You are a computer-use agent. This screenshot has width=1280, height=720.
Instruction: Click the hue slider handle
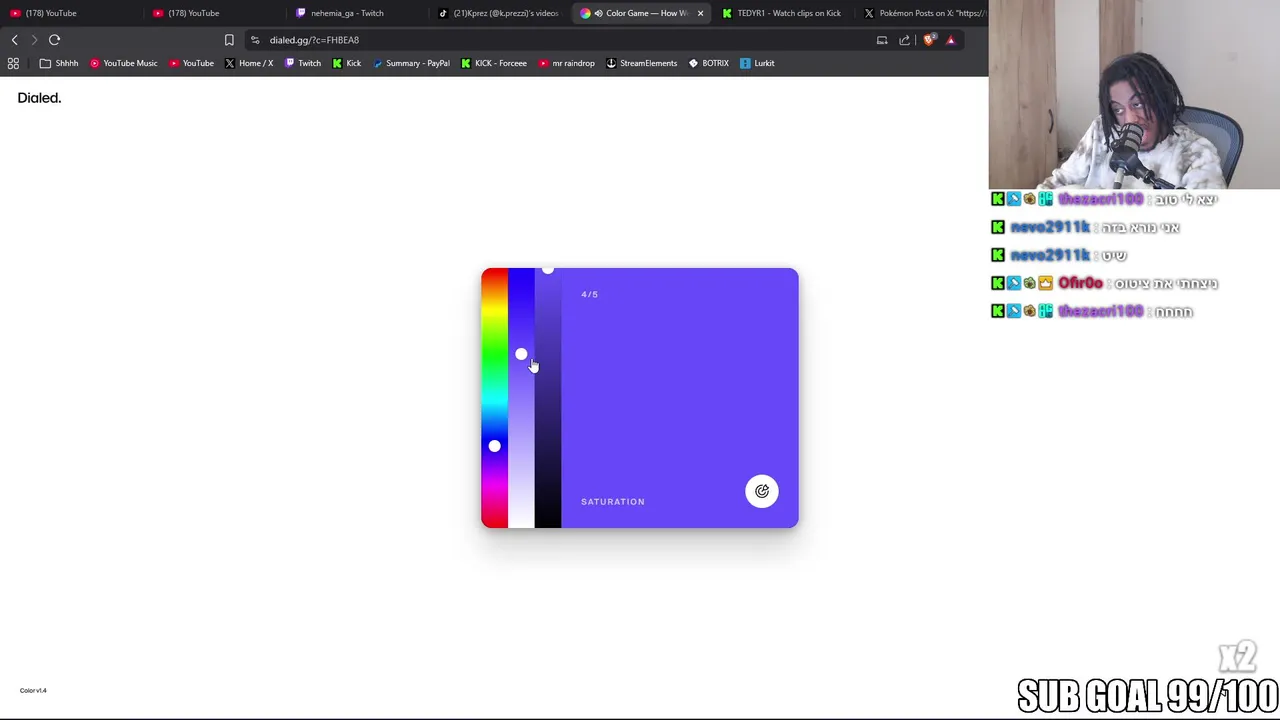pos(494,446)
